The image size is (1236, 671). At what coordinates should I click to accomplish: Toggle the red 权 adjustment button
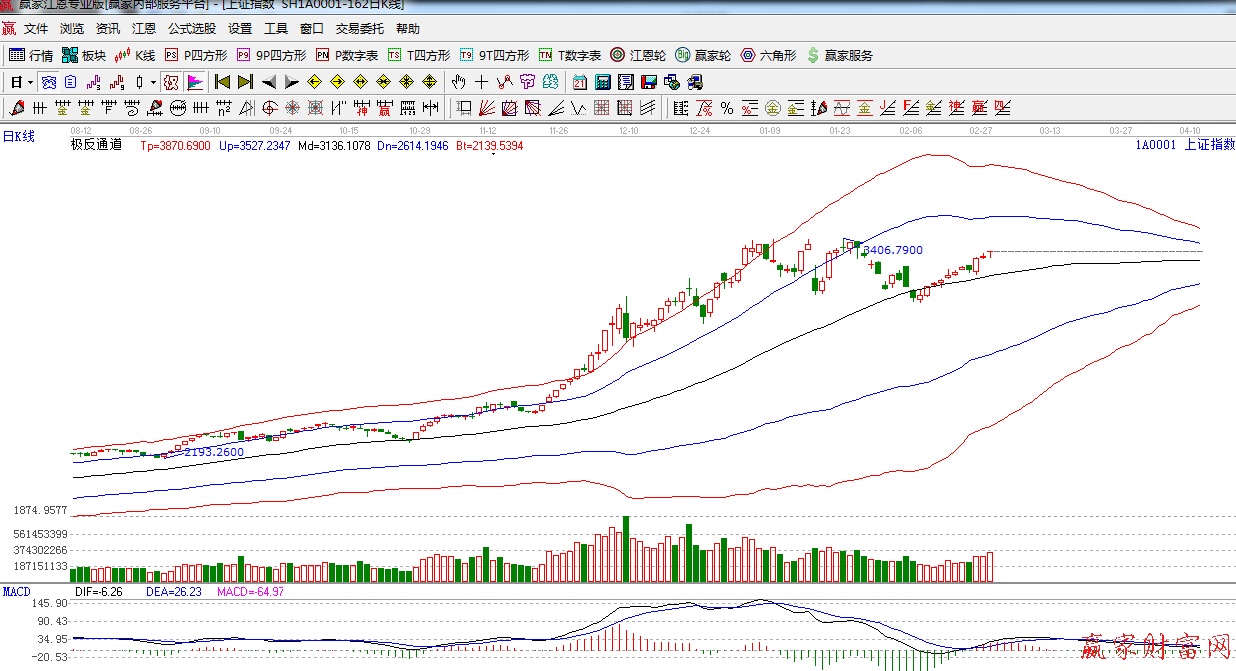click(x=171, y=82)
